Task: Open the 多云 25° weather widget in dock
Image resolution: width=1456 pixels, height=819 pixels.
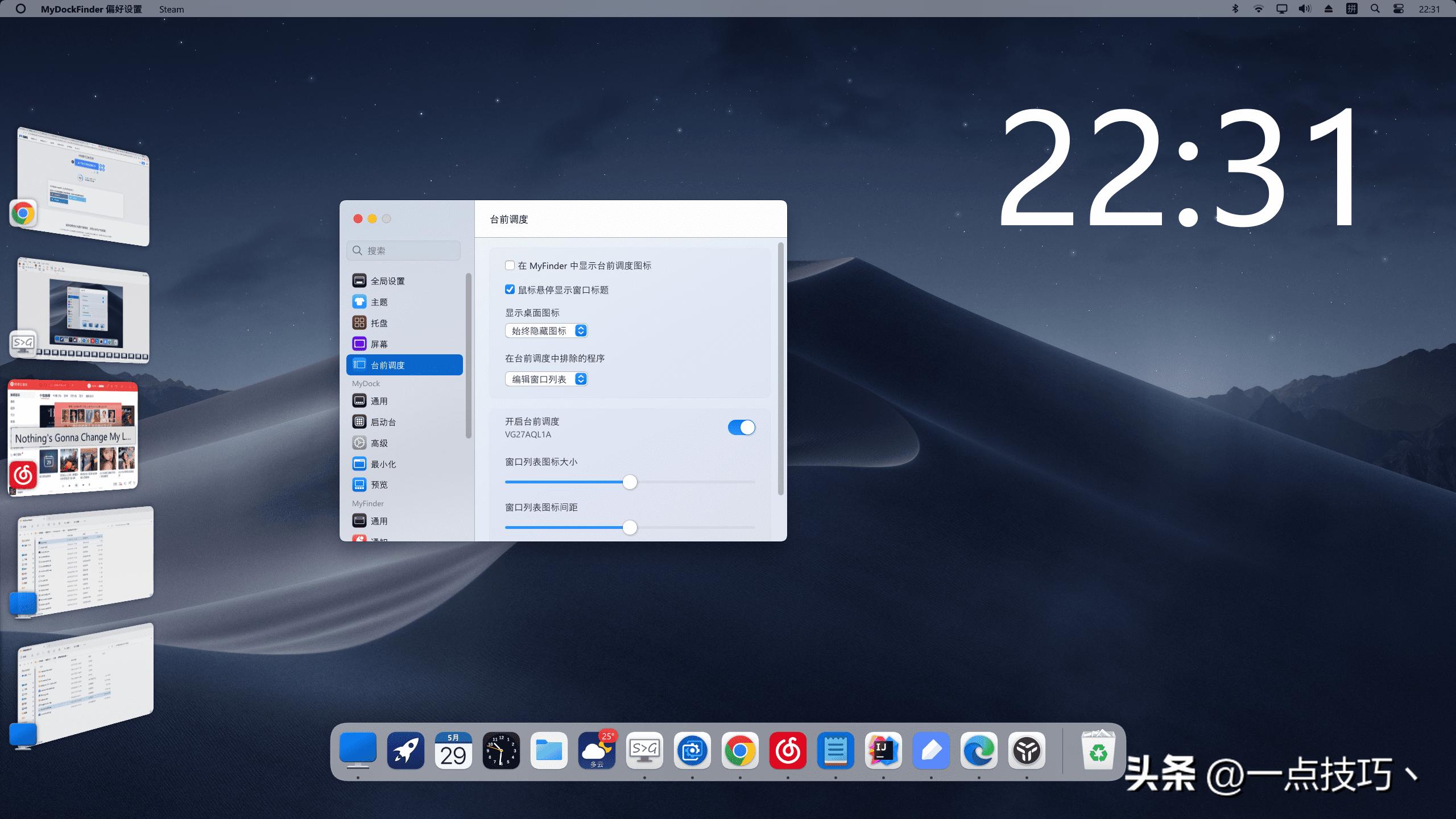Action: pos(597,751)
